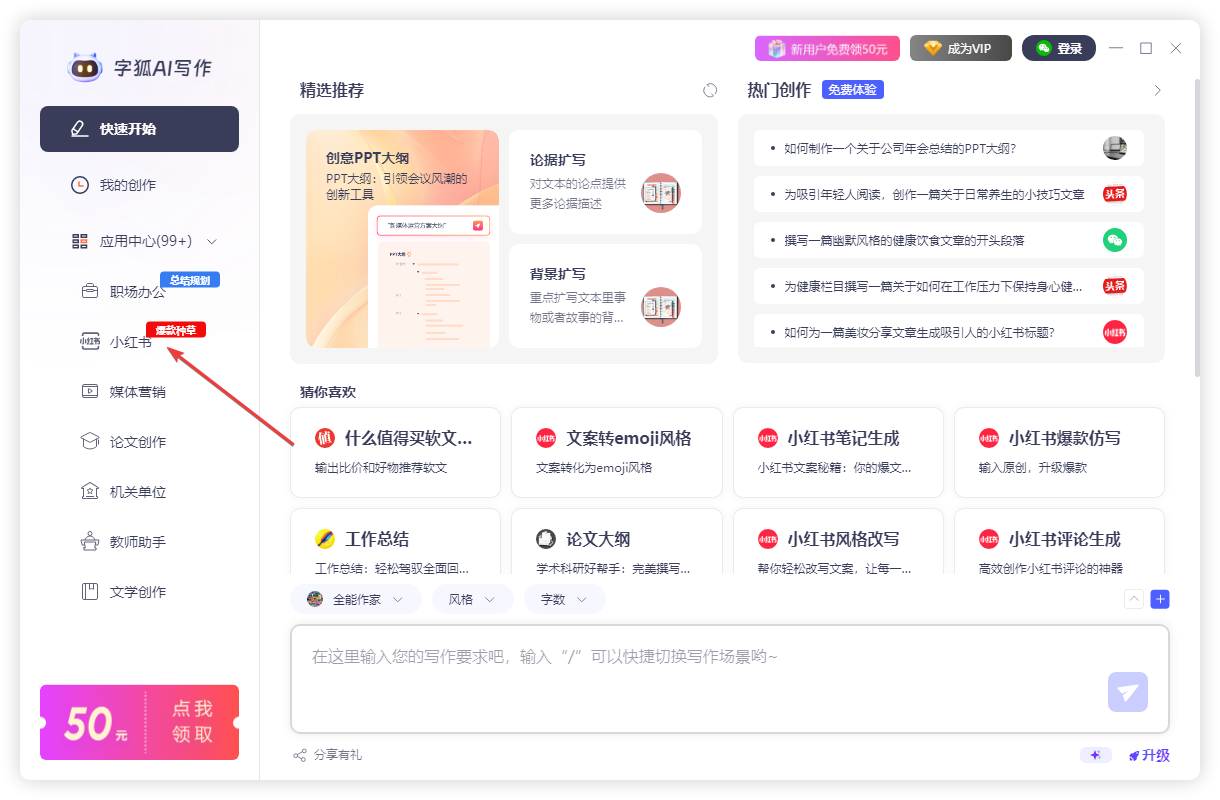
Task: Refresh the 精选推荐 recommendations
Action: 710,90
